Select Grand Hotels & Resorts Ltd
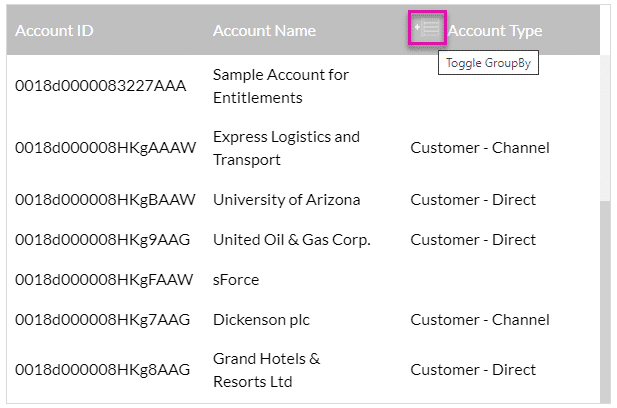 pyautogui.click(x=267, y=370)
